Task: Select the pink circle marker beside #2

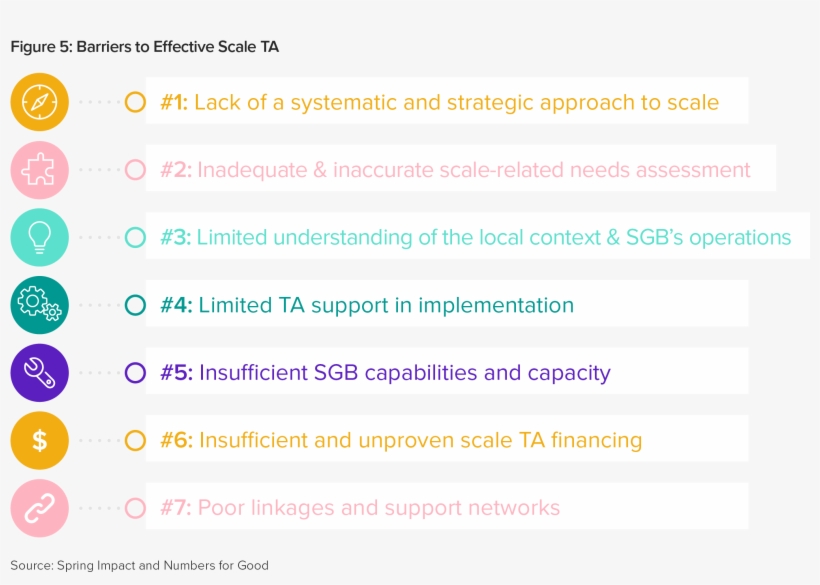Action: coord(135,170)
